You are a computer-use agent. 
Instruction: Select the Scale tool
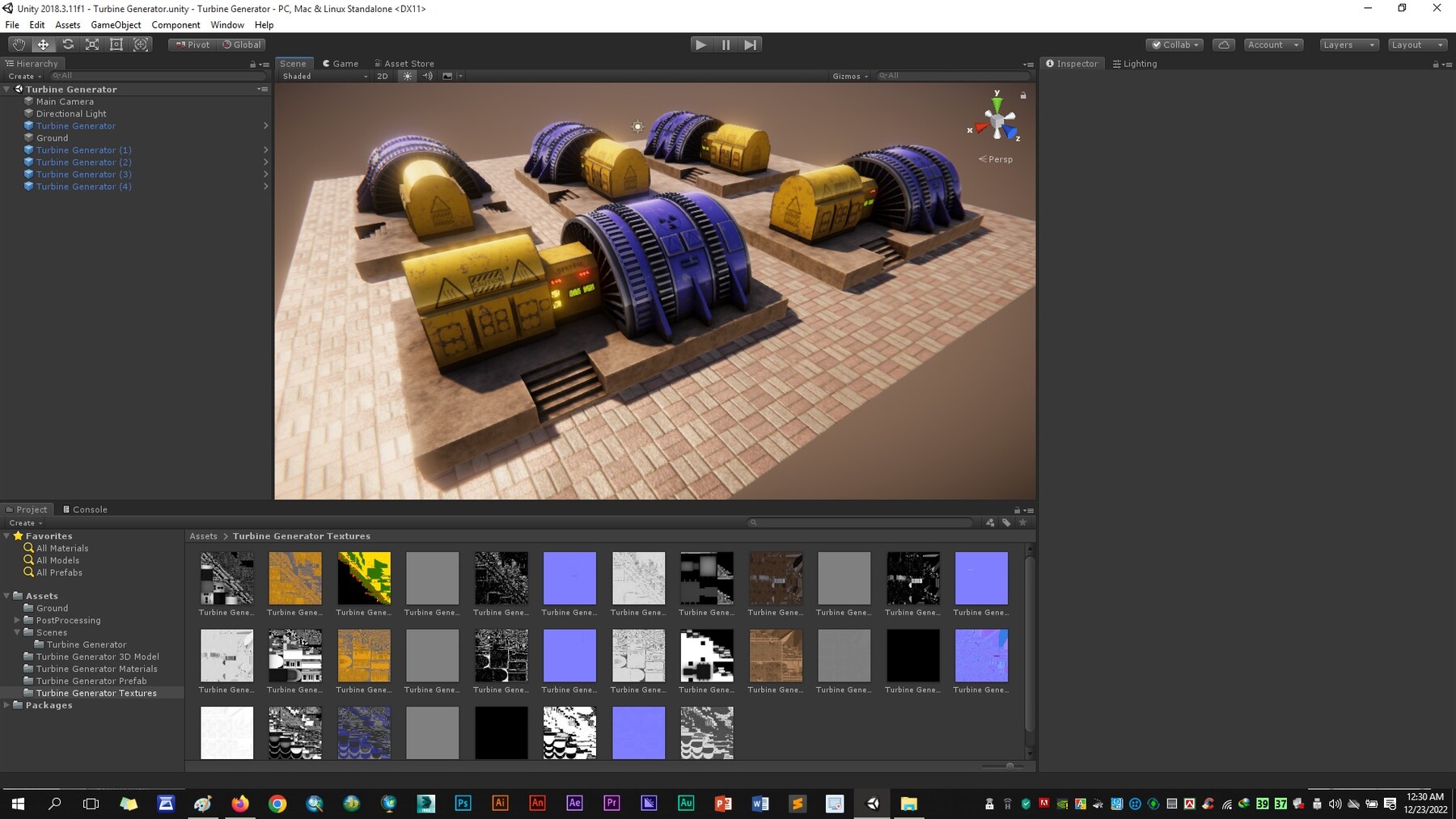[92, 44]
